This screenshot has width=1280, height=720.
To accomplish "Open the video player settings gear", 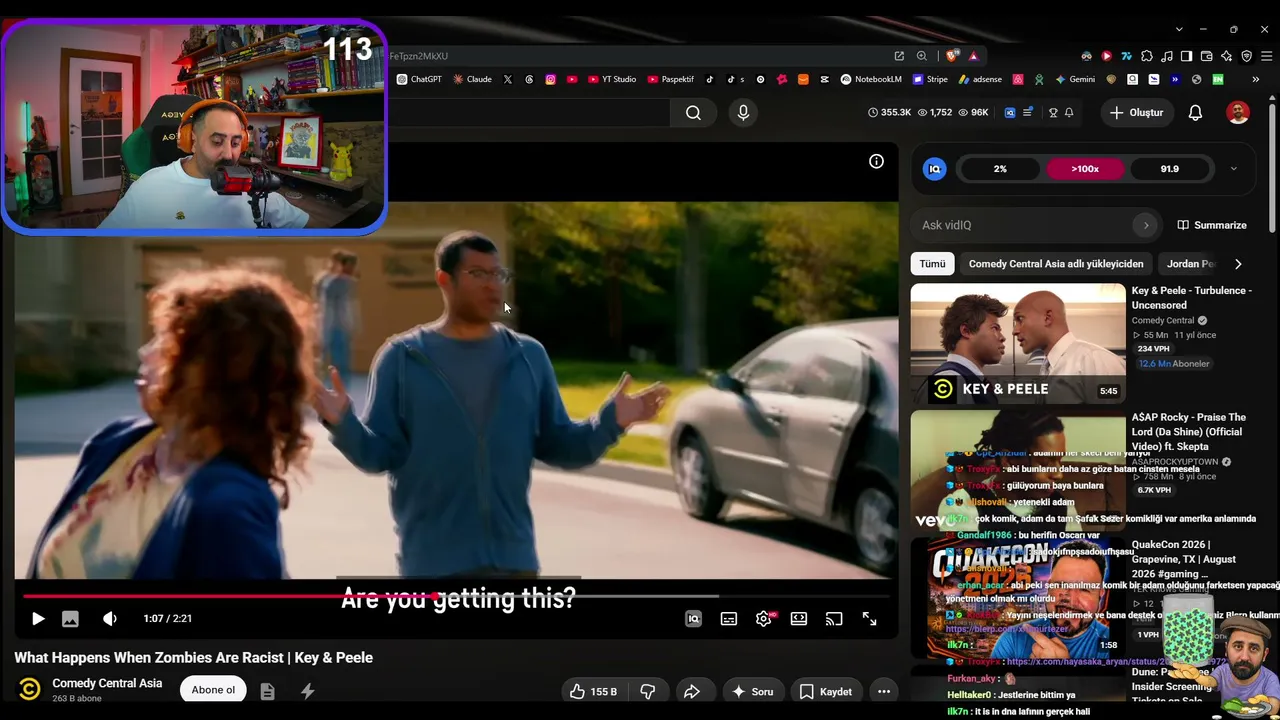I will click(x=764, y=619).
